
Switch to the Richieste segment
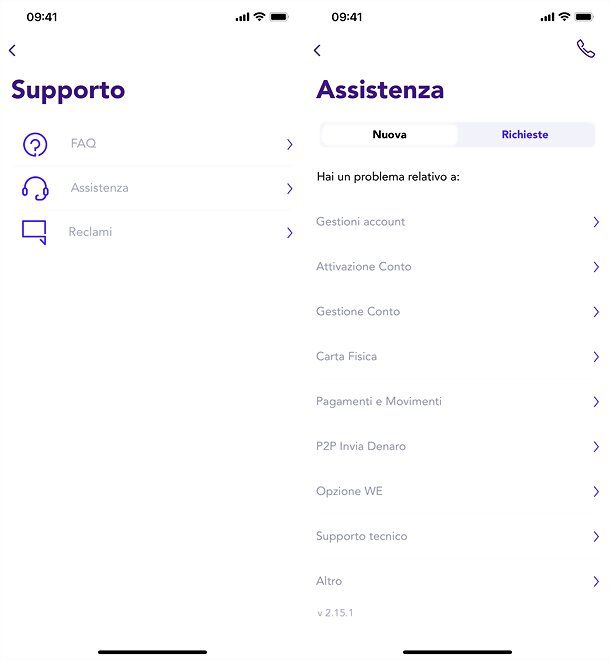[525, 135]
